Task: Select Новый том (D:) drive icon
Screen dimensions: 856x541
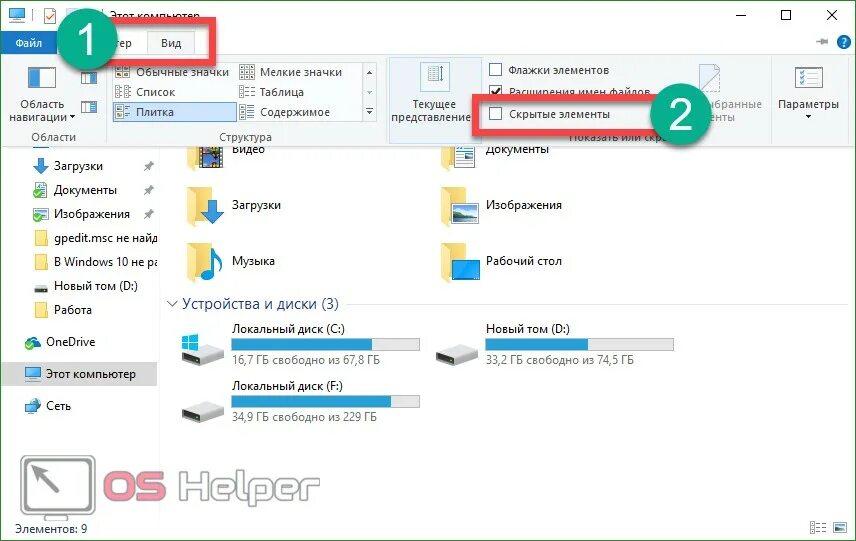Action: coord(457,354)
